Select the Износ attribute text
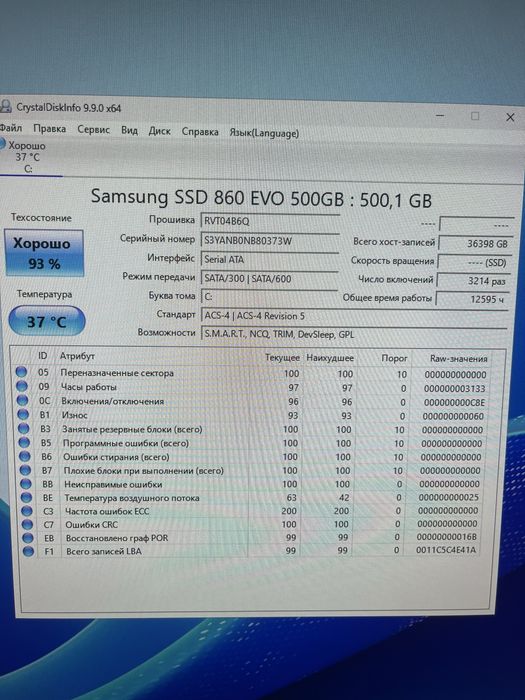The image size is (525, 700). pyautogui.click(x=75, y=415)
